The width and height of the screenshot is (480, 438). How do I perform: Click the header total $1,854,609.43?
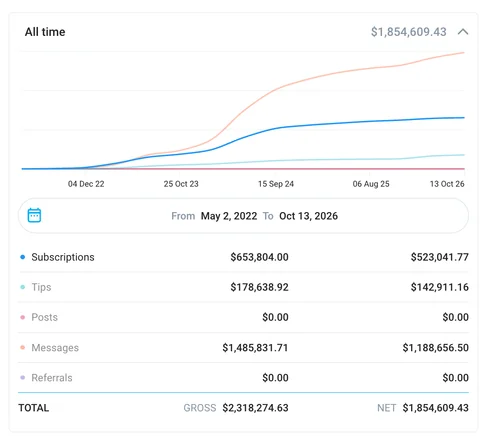(x=409, y=32)
